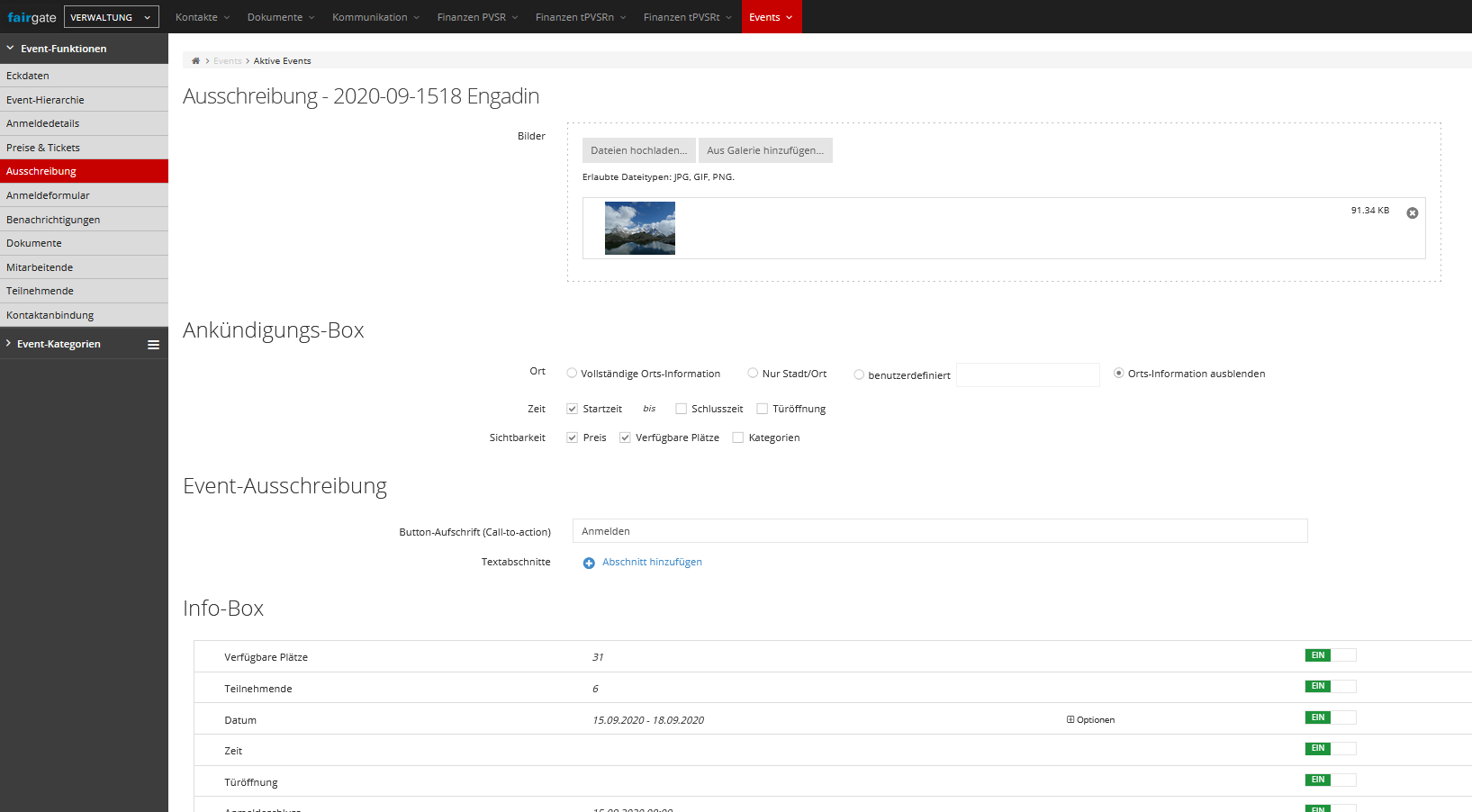Viewport: 1472px width, 812px height.
Task: Remove the uploaded mountain image
Action: pyautogui.click(x=1412, y=213)
